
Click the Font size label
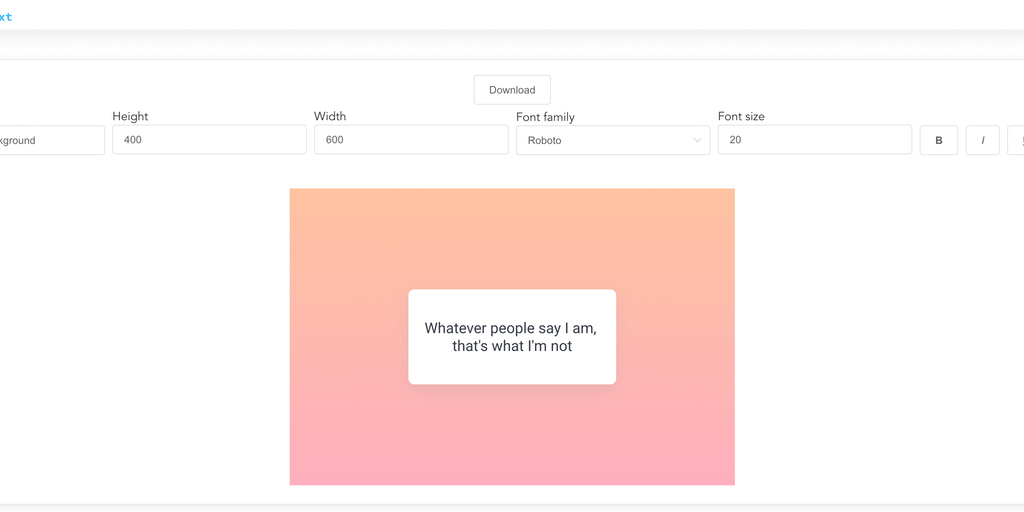click(741, 116)
